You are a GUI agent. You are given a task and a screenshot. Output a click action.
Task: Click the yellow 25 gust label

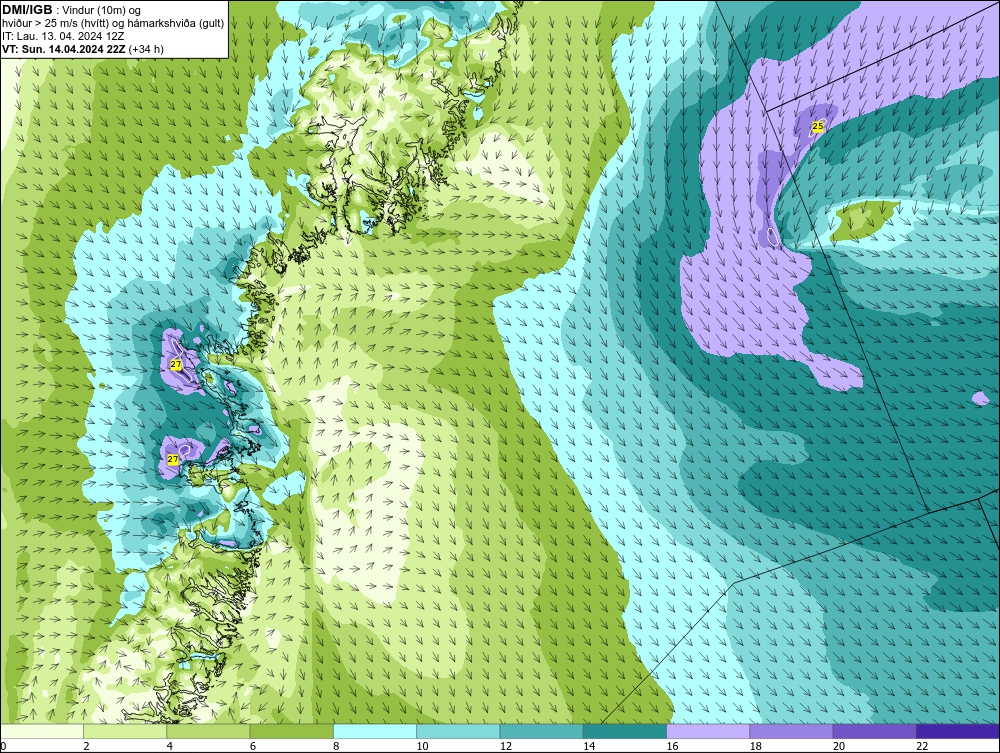tap(817, 127)
